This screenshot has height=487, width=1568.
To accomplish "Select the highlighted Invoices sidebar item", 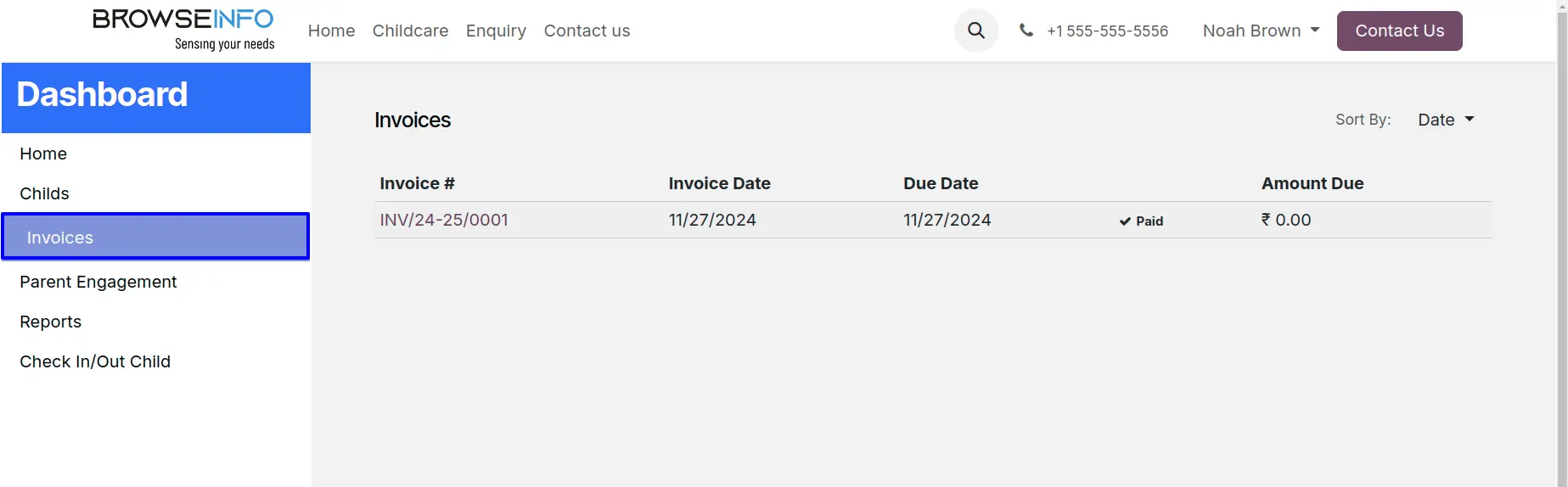I will (155, 237).
